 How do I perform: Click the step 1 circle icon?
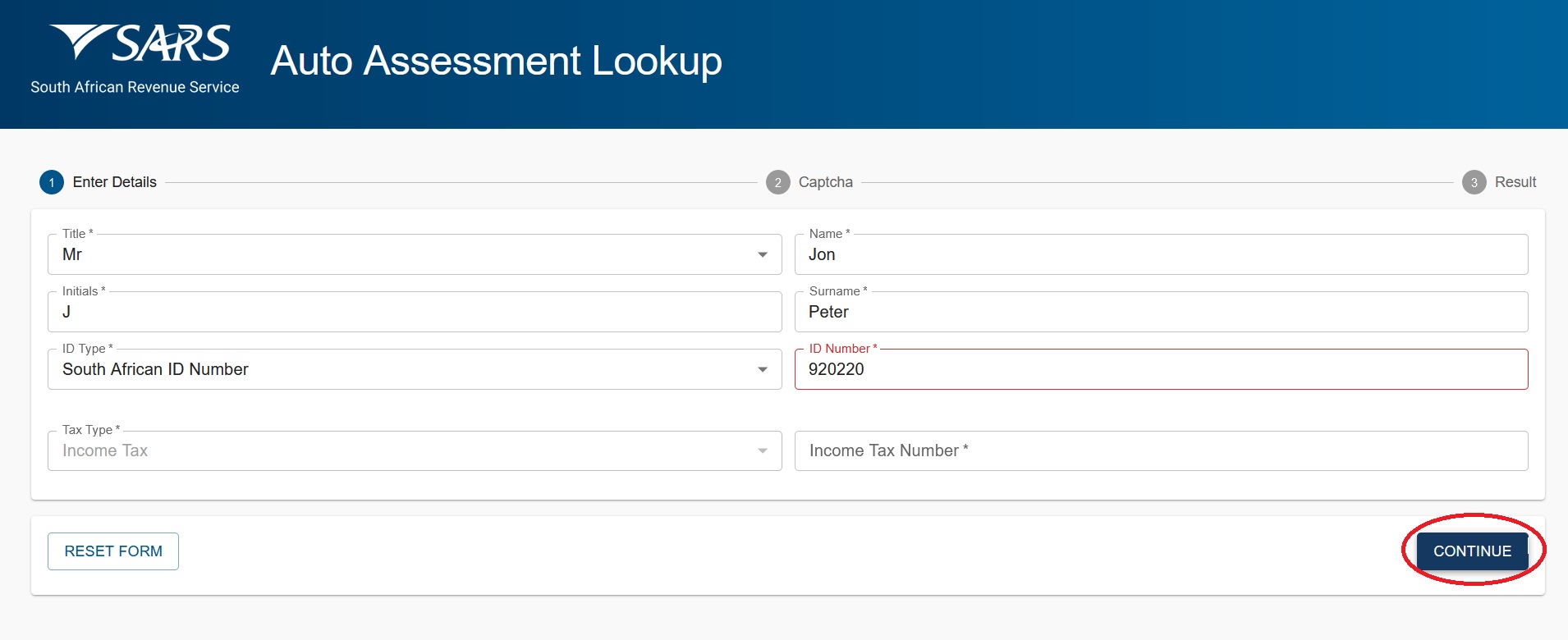52,182
